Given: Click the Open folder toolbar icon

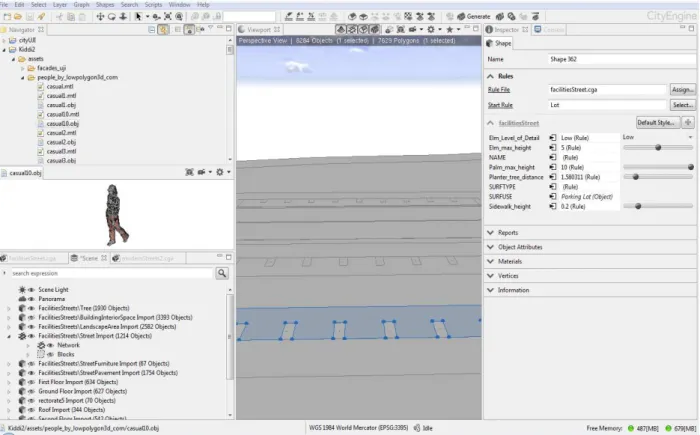Looking at the screenshot, I should (18, 17).
